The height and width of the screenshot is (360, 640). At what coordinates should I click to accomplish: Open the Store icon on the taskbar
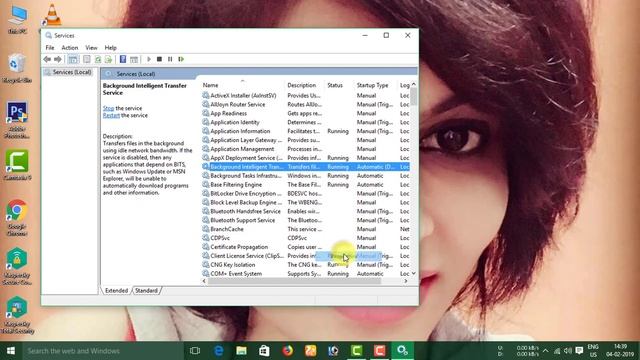pyautogui.click(x=264, y=351)
